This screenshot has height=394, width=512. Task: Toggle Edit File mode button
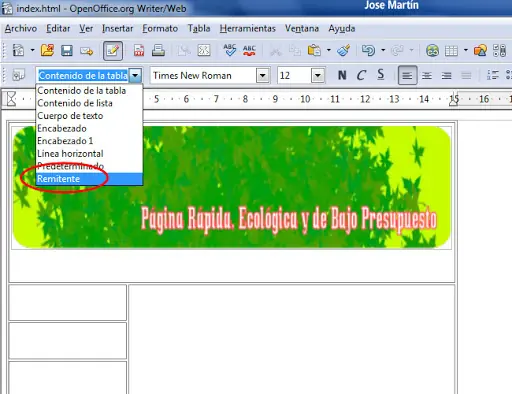click(113, 51)
